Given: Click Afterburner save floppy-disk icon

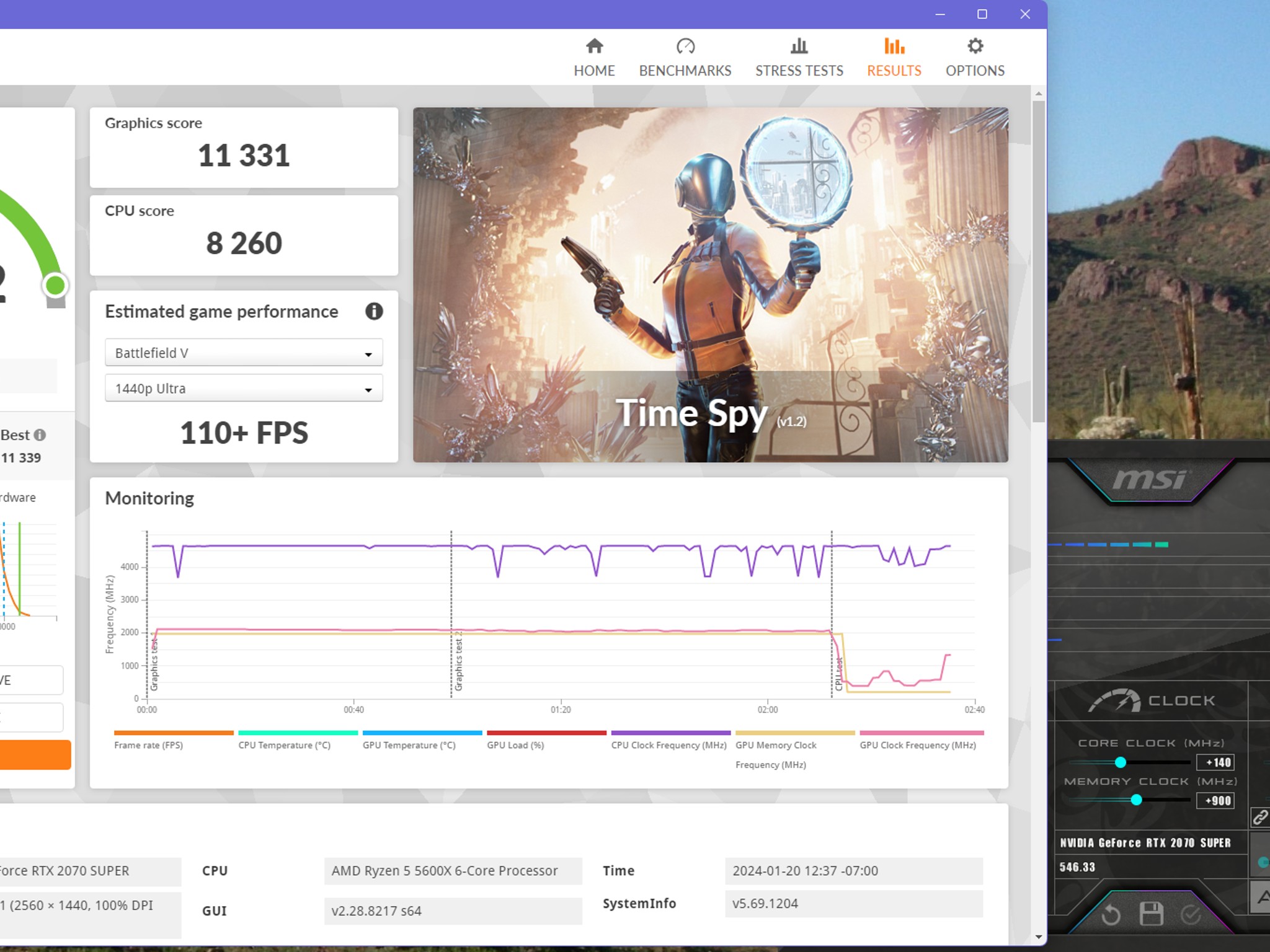Looking at the screenshot, I should [1151, 914].
